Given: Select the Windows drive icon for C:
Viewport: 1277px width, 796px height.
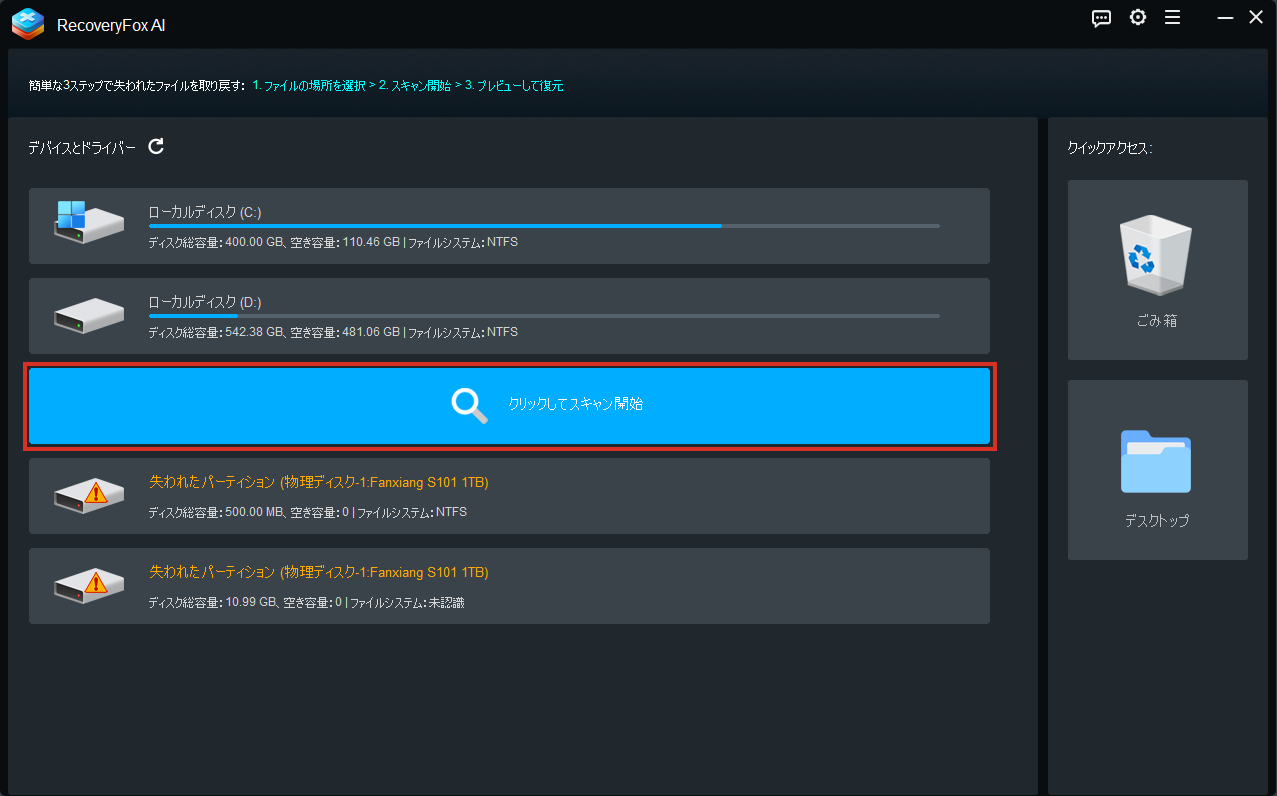Looking at the screenshot, I should point(88,222).
